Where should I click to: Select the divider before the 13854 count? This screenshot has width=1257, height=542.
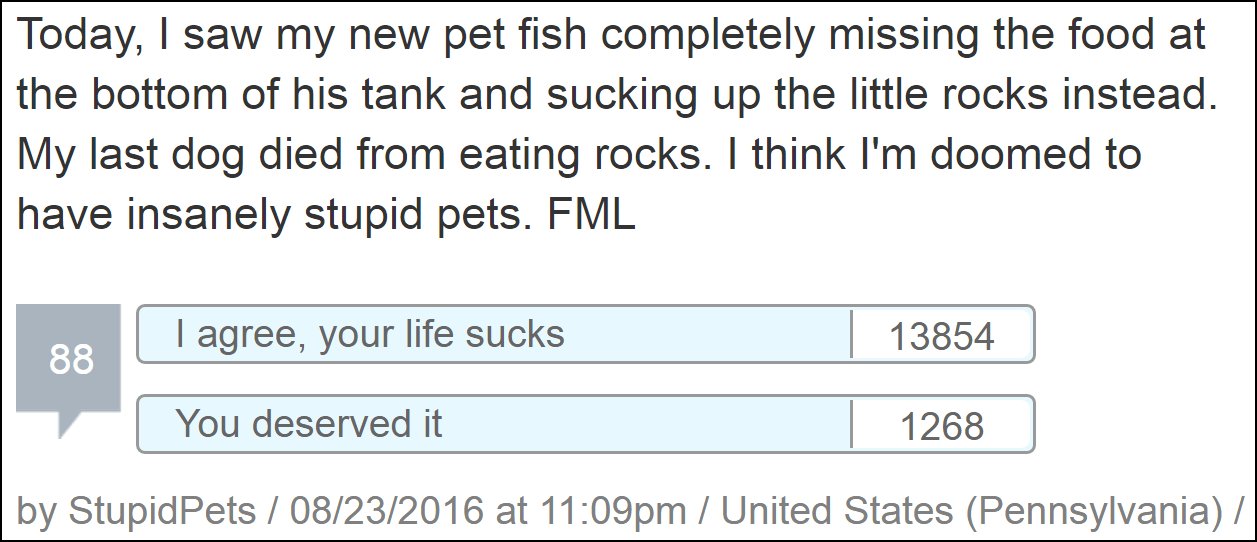pos(851,334)
